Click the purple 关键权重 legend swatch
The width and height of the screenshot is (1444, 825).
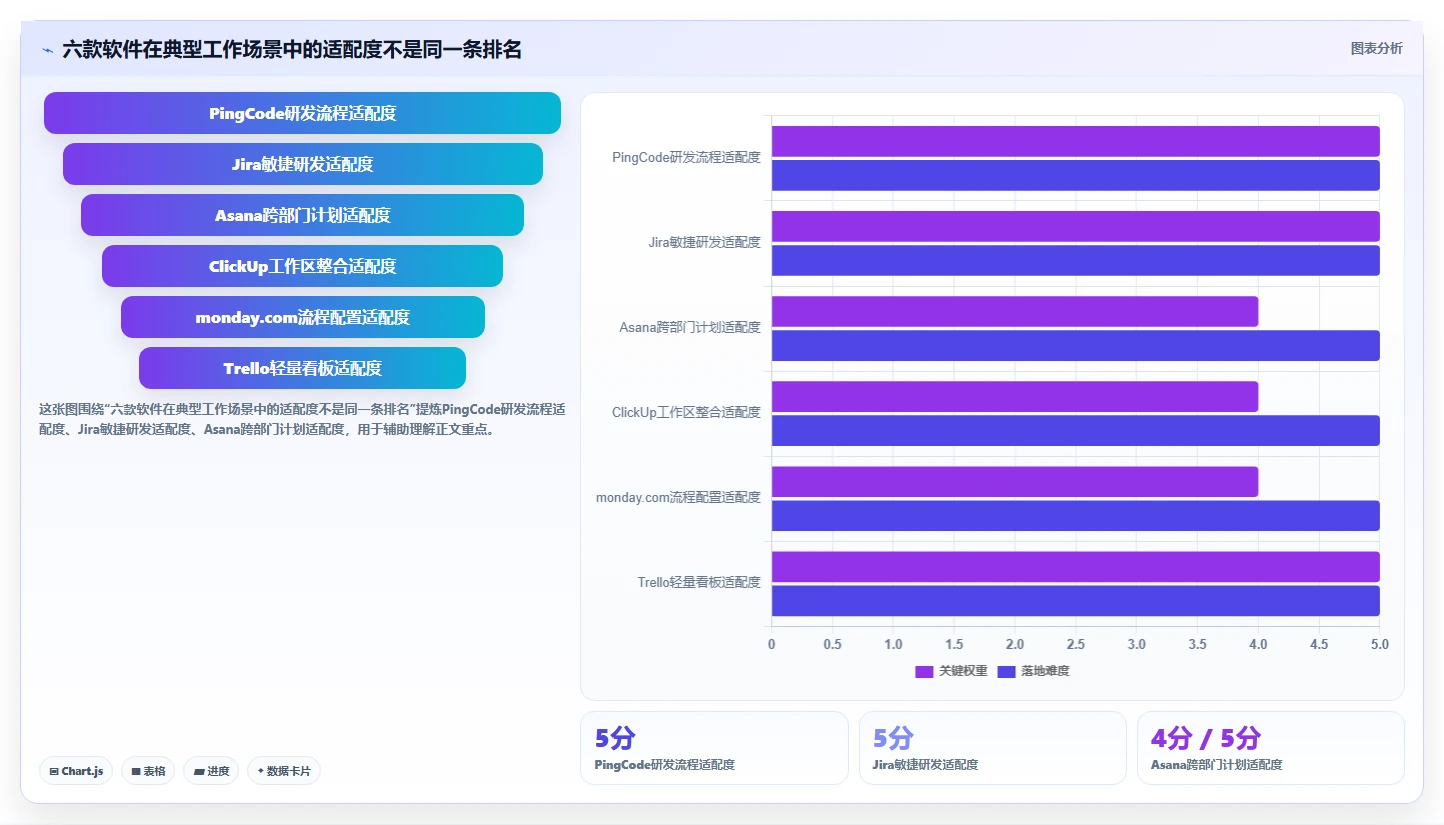pos(924,671)
